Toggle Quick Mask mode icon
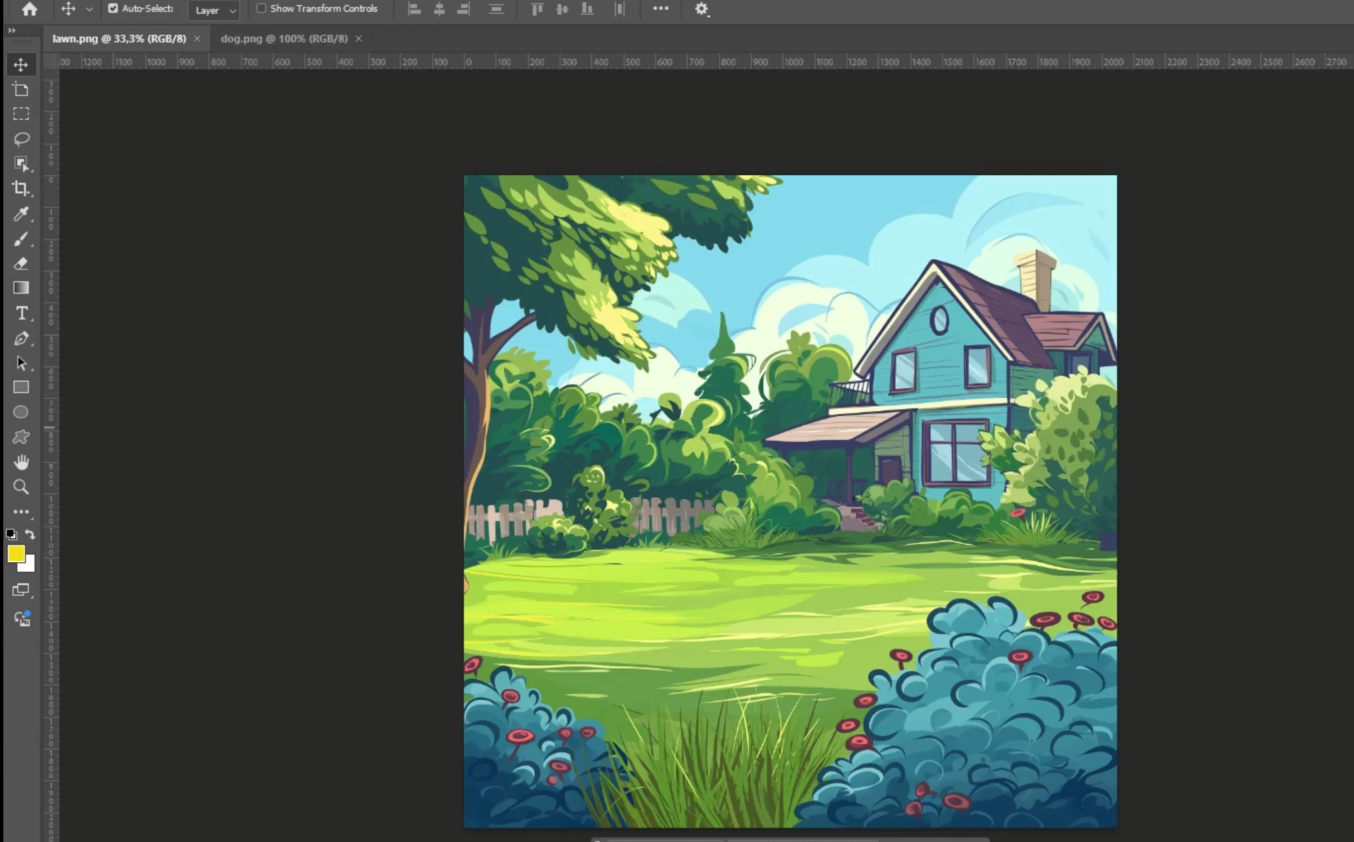 pyautogui.click(x=21, y=590)
